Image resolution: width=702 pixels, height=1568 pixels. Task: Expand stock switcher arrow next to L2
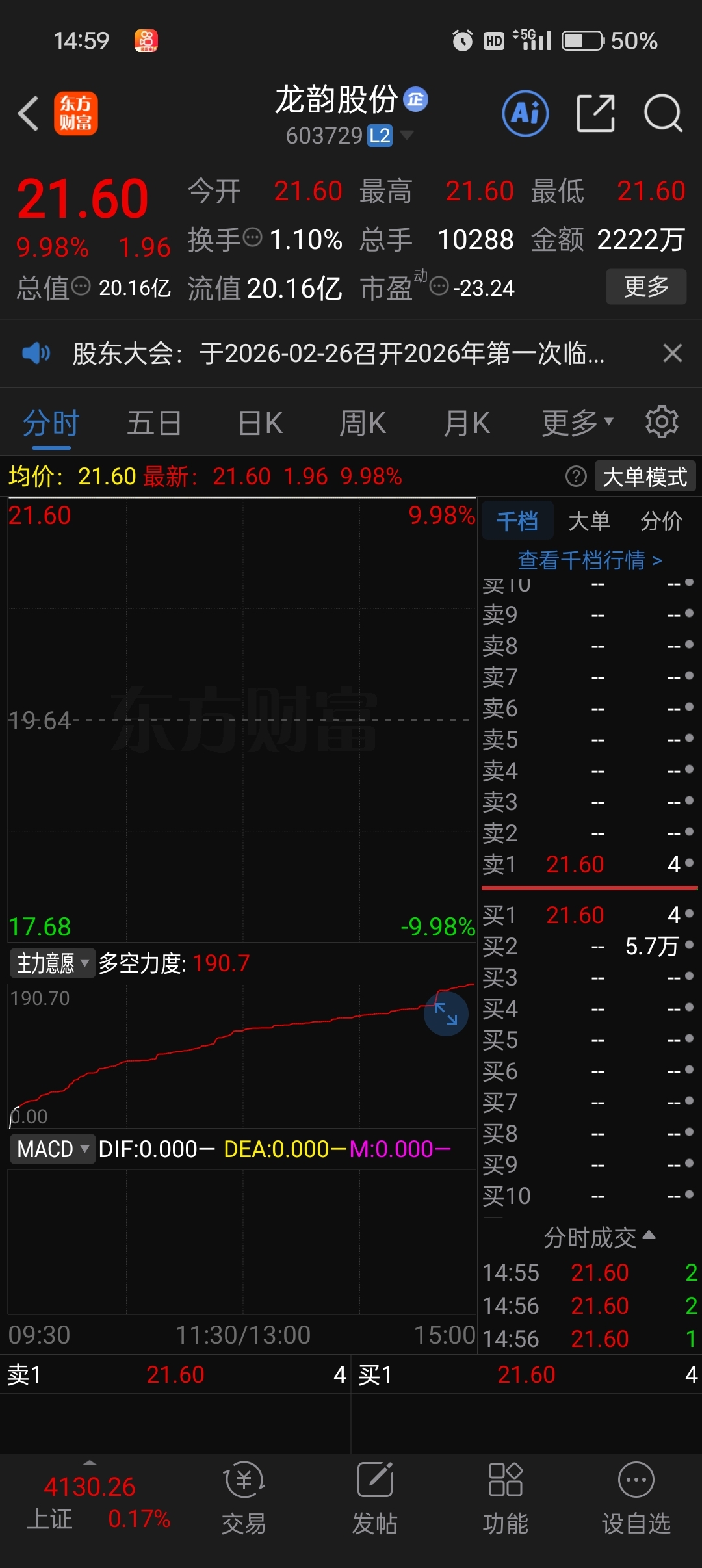click(407, 135)
